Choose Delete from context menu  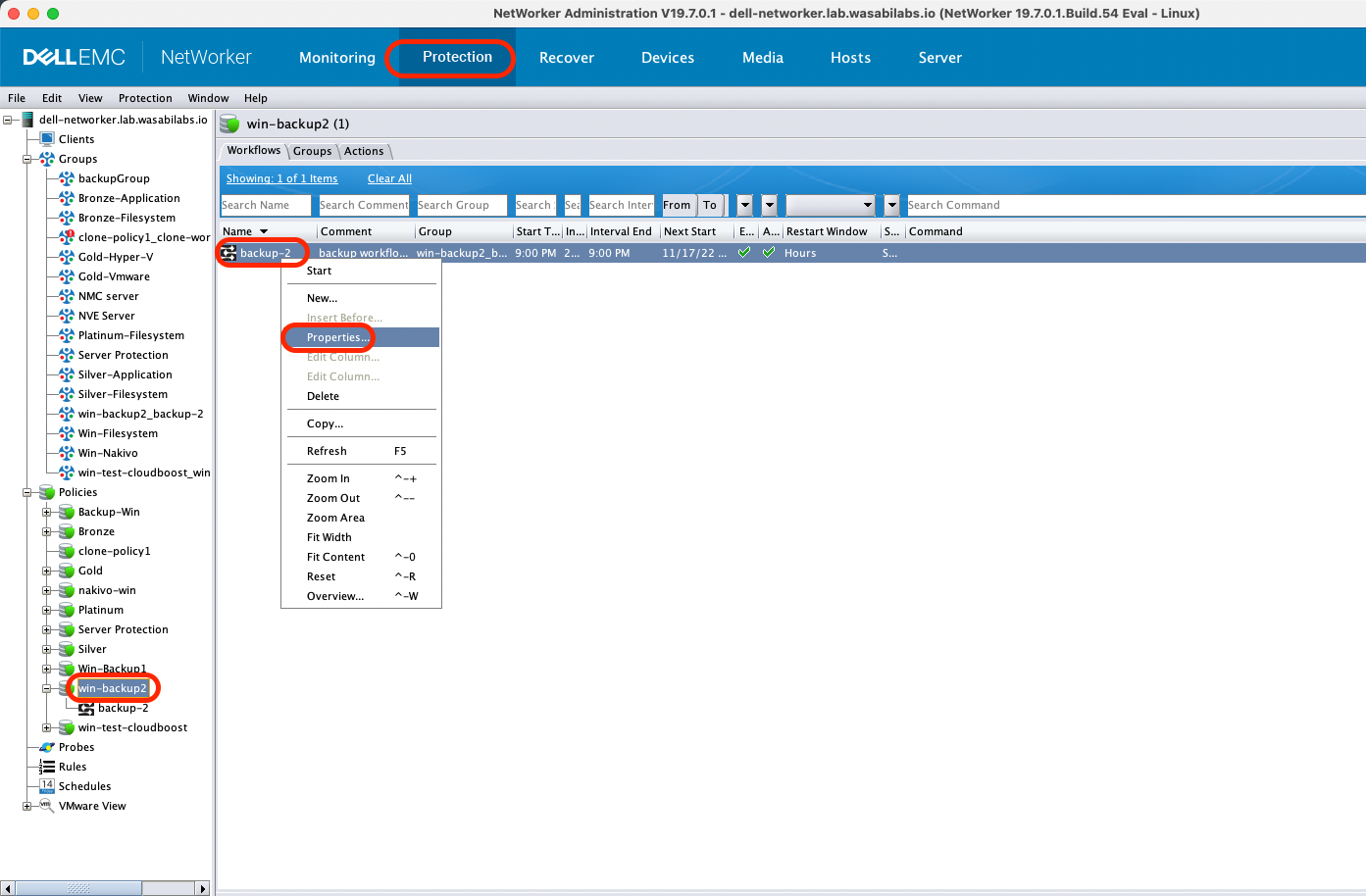(360, 396)
